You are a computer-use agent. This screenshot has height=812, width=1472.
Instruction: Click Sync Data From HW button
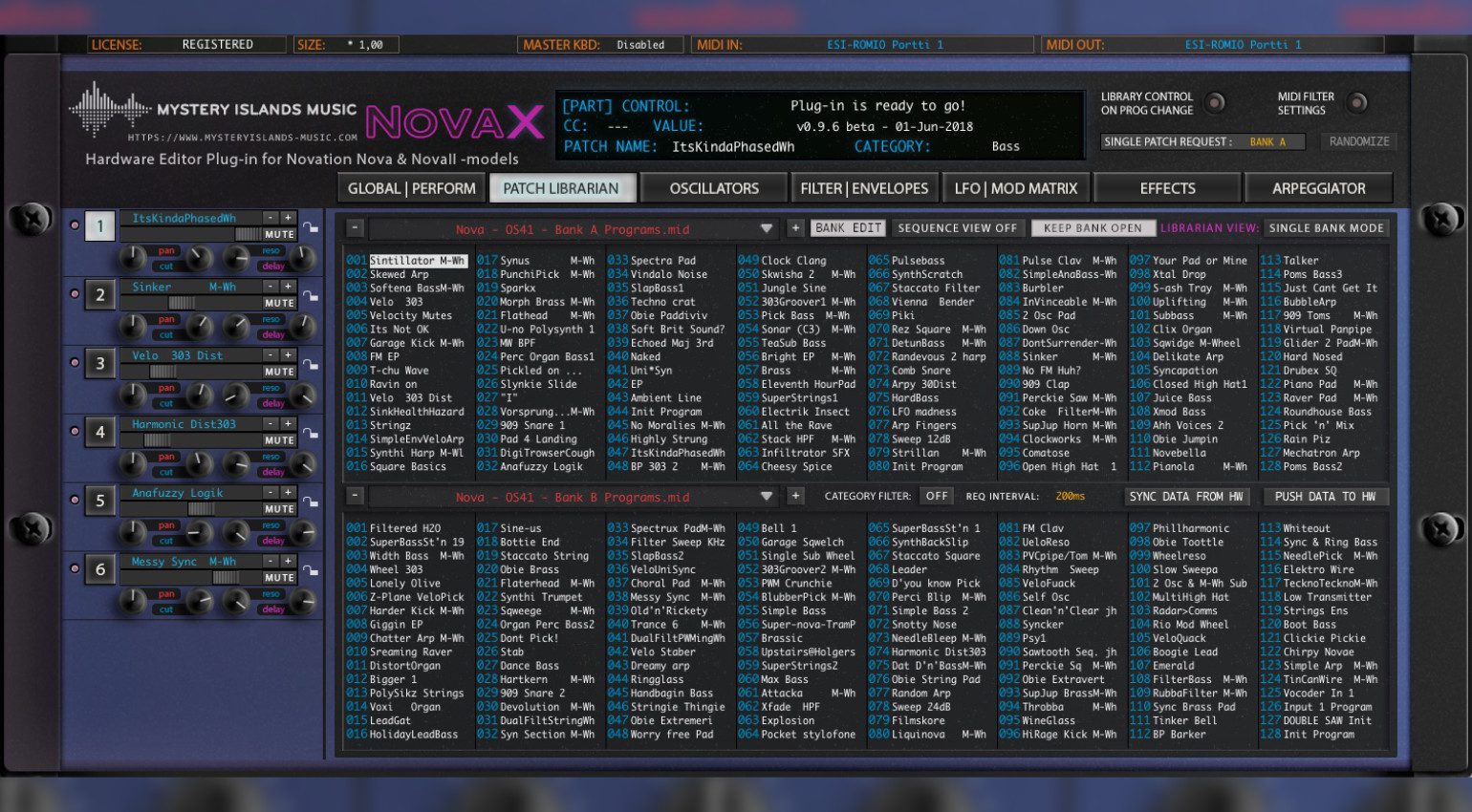point(1185,497)
